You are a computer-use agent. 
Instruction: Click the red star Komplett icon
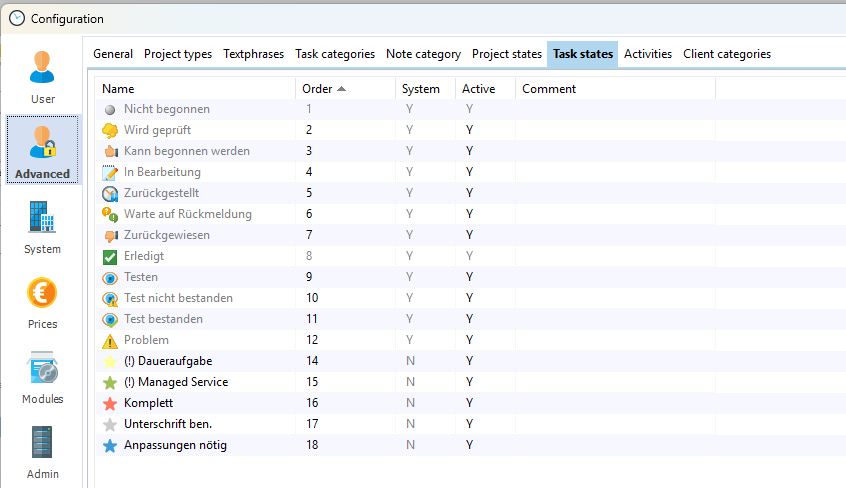pyautogui.click(x=110, y=403)
